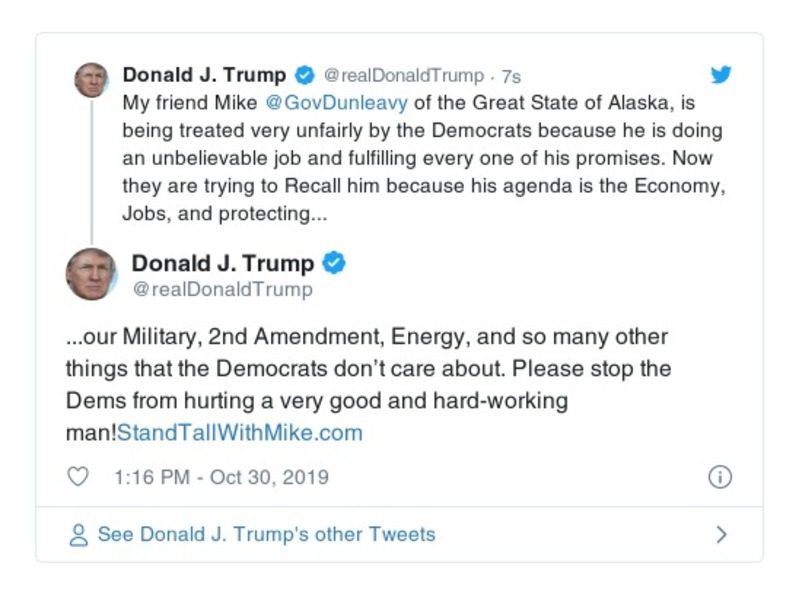Image resolution: width=799 pixels, height=595 pixels.
Task: Click the bold Donald J. Trump name in the main tweet
Action: 222,264
